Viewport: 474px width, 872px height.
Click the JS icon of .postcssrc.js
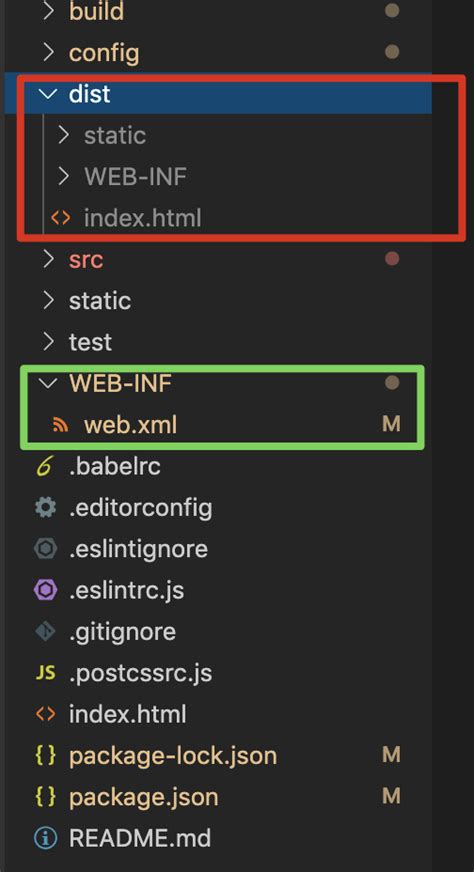[x=46, y=673]
